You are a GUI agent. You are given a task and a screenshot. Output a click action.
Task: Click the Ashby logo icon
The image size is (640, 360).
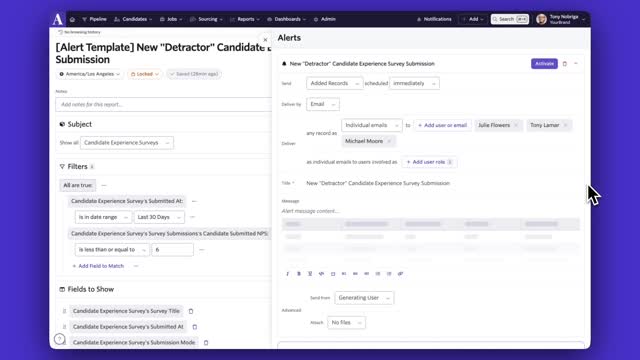(58, 19)
